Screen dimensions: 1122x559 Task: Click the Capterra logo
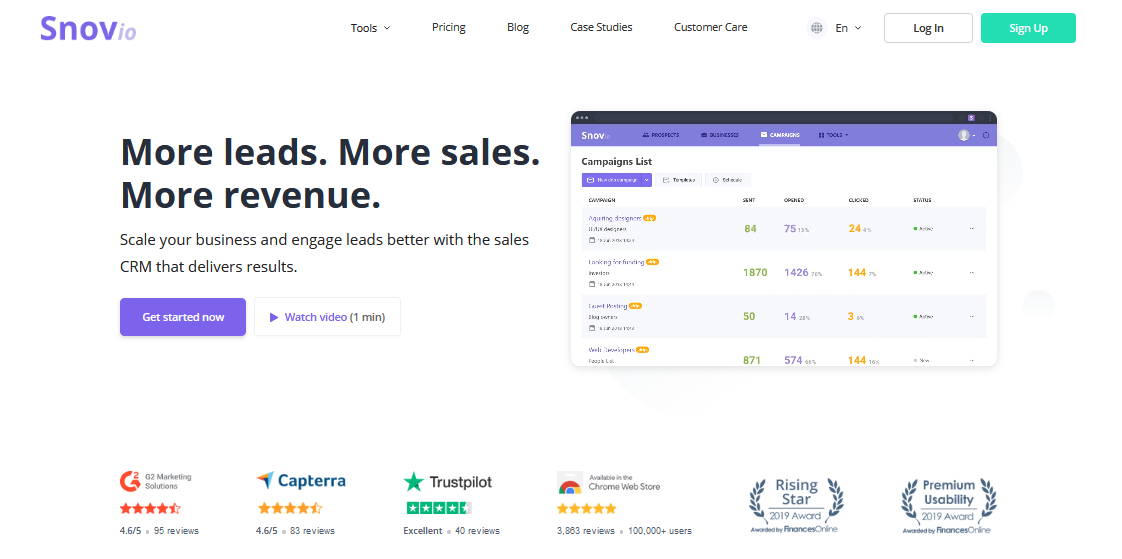[301, 481]
